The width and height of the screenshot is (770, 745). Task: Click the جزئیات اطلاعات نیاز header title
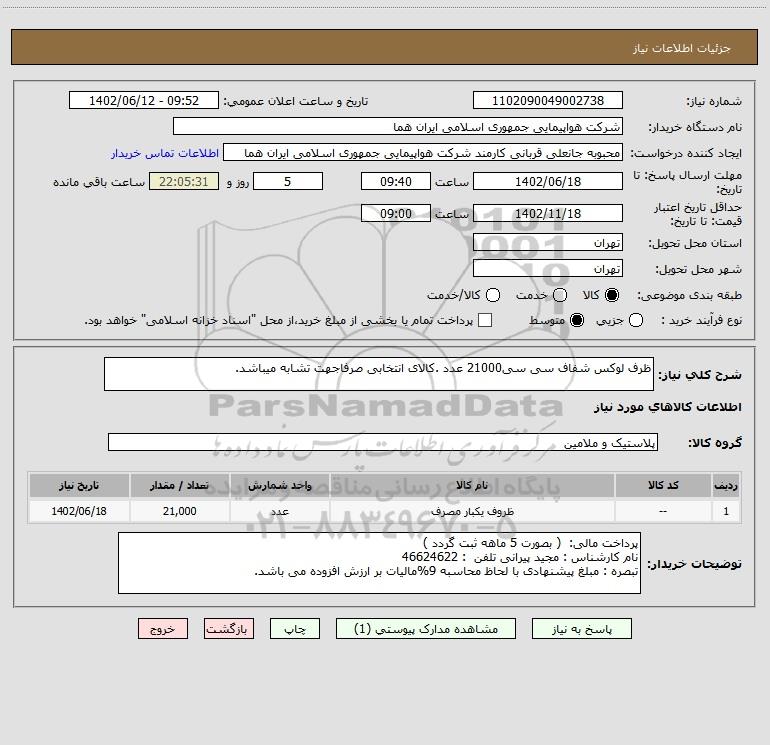(682, 48)
